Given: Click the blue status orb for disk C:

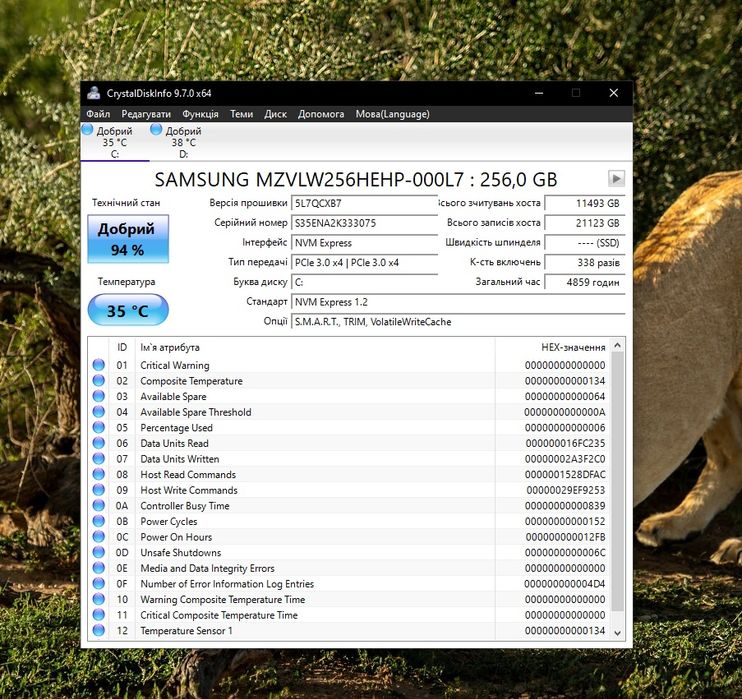Looking at the screenshot, I should point(88,129).
